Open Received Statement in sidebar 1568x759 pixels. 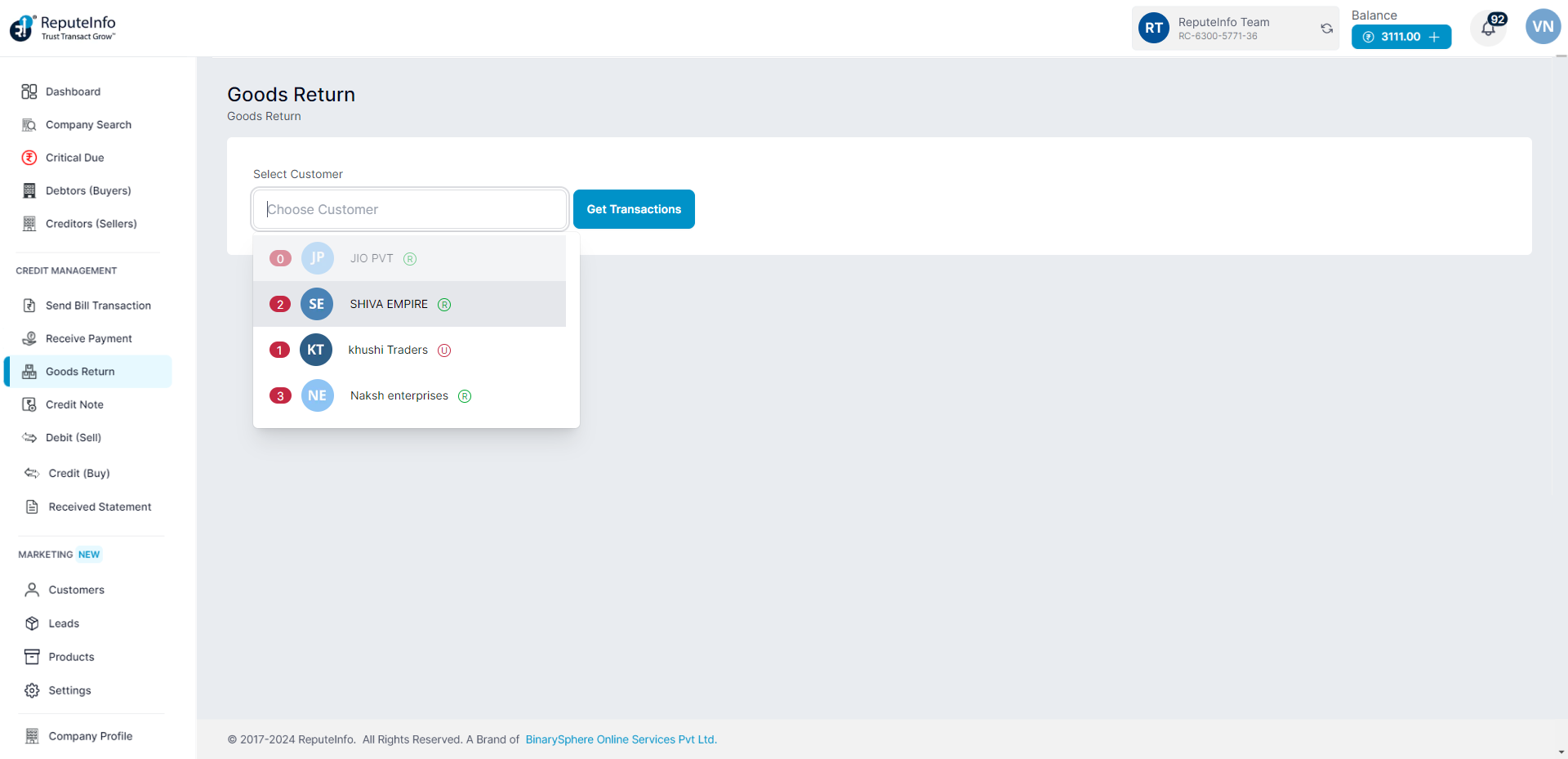pyautogui.click(x=100, y=507)
